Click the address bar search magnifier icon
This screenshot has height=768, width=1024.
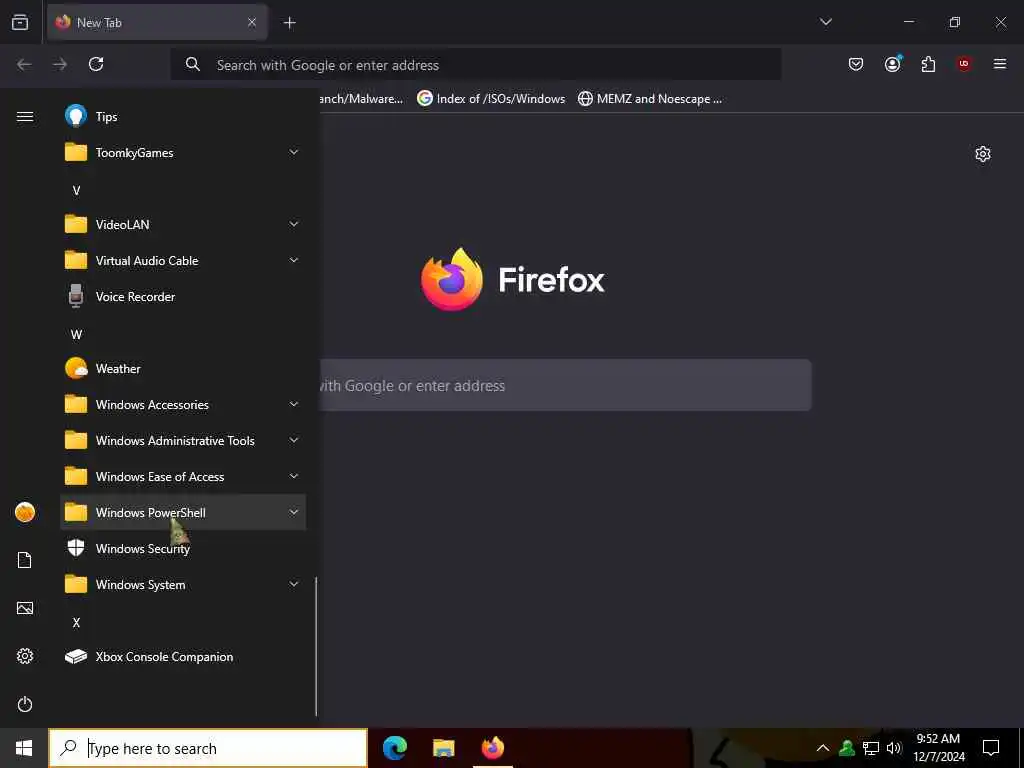pyautogui.click(x=193, y=64)
